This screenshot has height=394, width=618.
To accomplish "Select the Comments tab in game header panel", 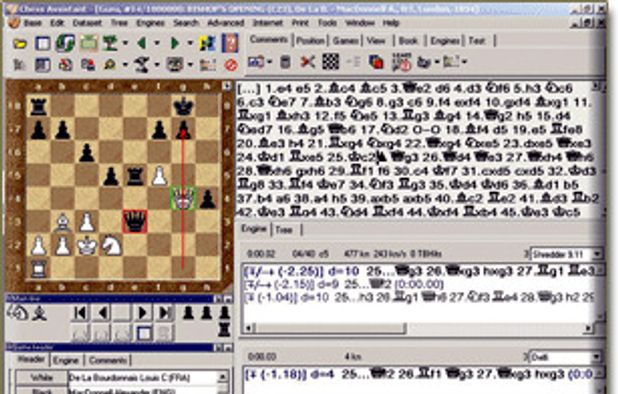I will tap(108, 360).
